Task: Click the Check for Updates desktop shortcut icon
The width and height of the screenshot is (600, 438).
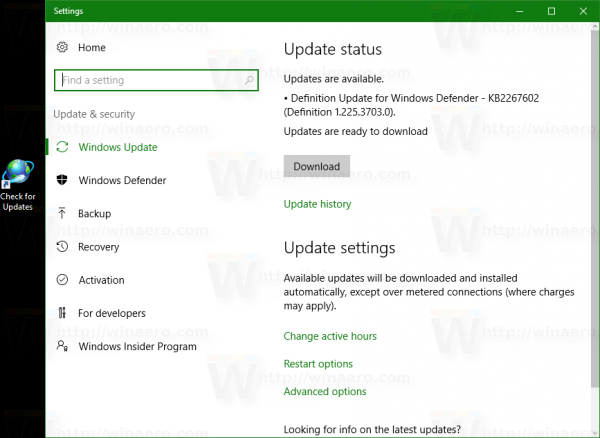Action: pos(17,174)
